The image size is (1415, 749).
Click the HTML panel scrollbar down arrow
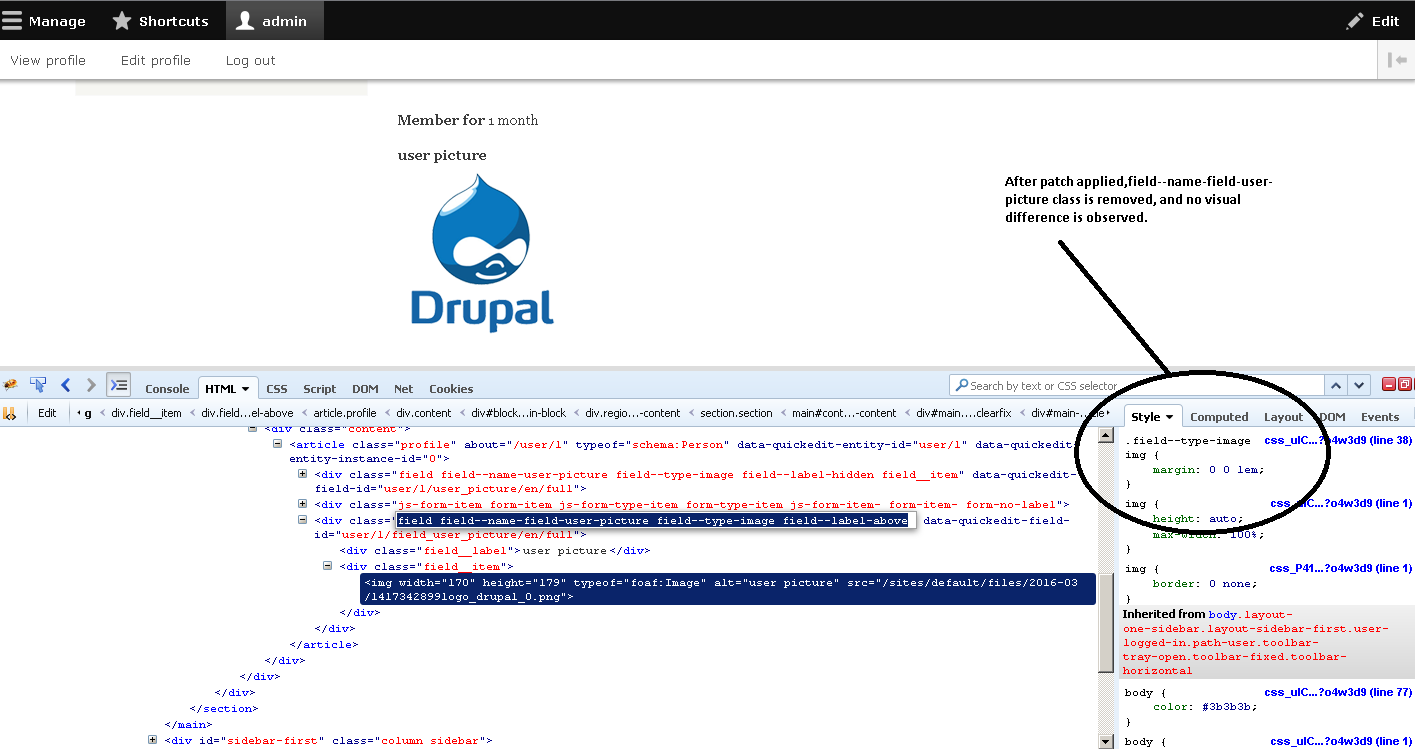tap(1106, 741)
